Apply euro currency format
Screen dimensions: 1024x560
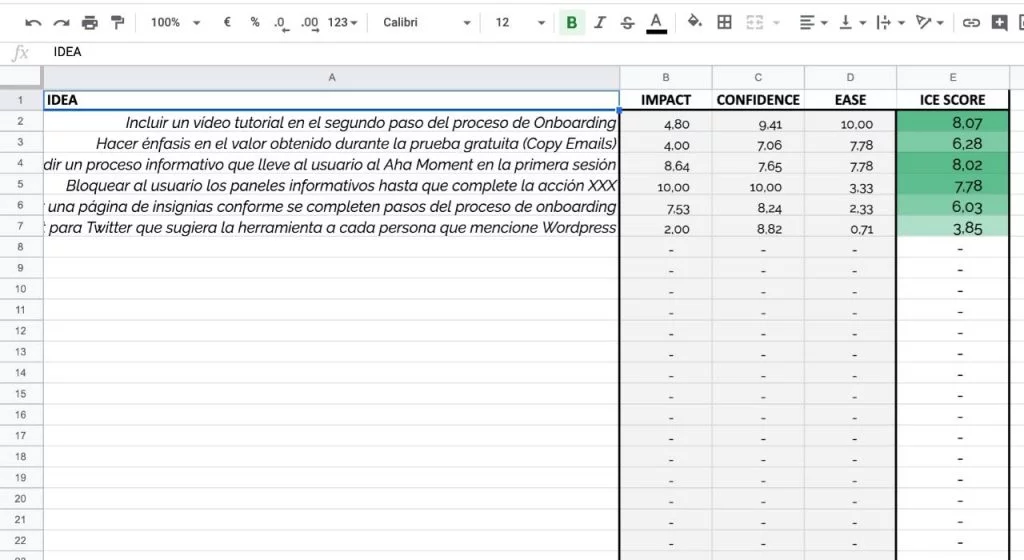pyautogui.click(x=227, y=22)
